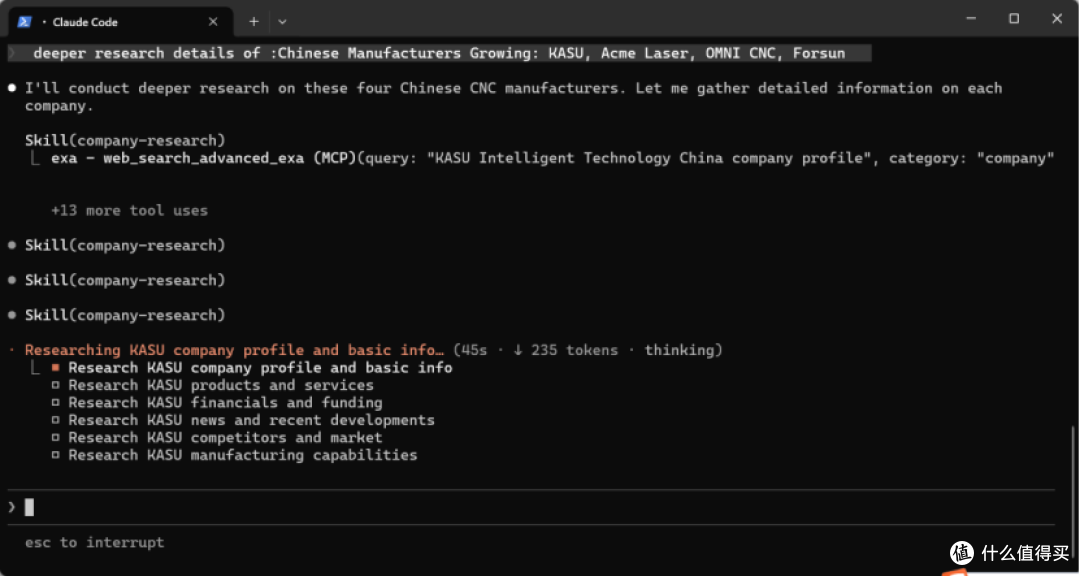Viewport: 1080px width, 576px height.
Task: Close the Claude Code terminal tab
Action: click(x=213, y=22)
